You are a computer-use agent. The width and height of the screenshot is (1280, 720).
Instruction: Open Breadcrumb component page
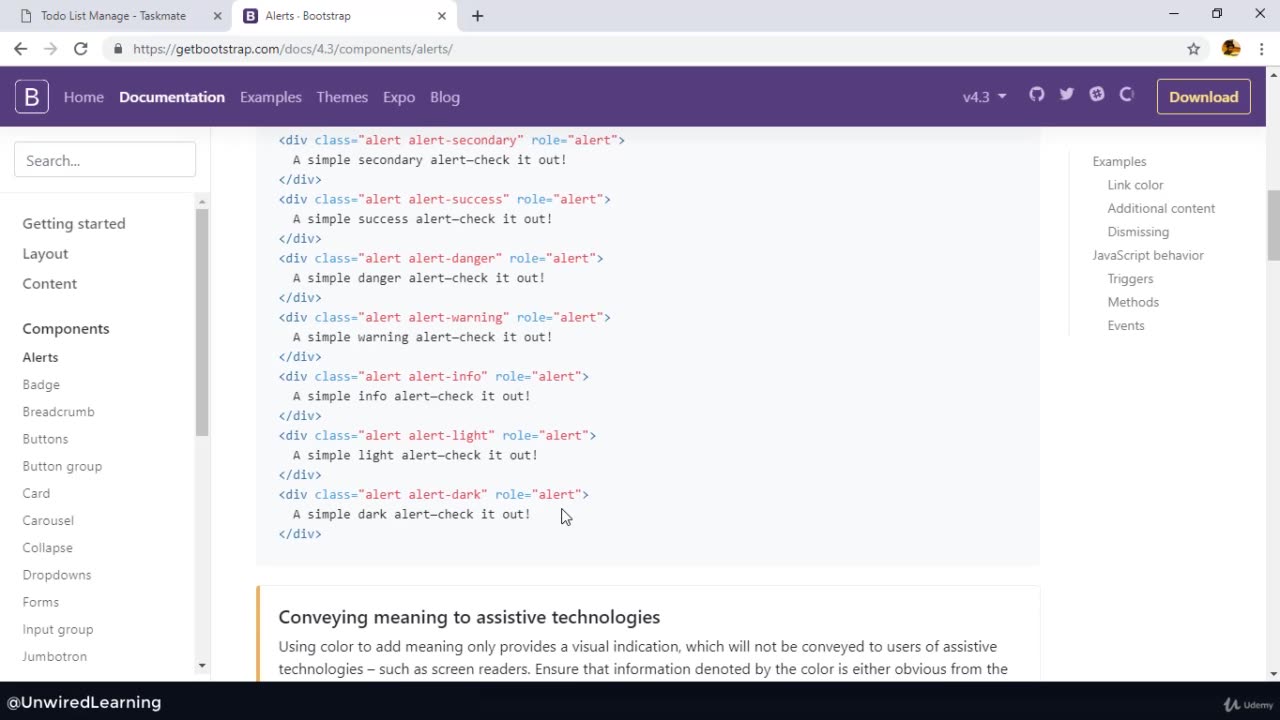[58, 411]
